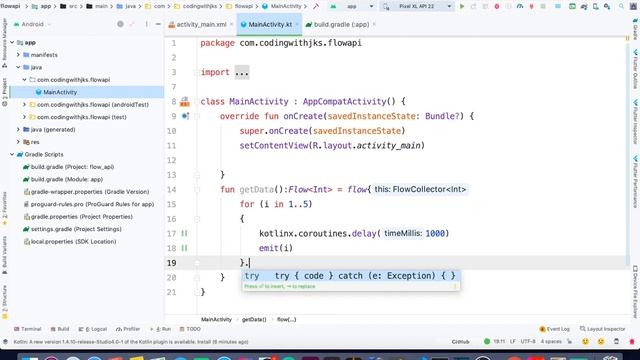
Task: Click the override gutter icon on line 9
Action: (185, 116)
